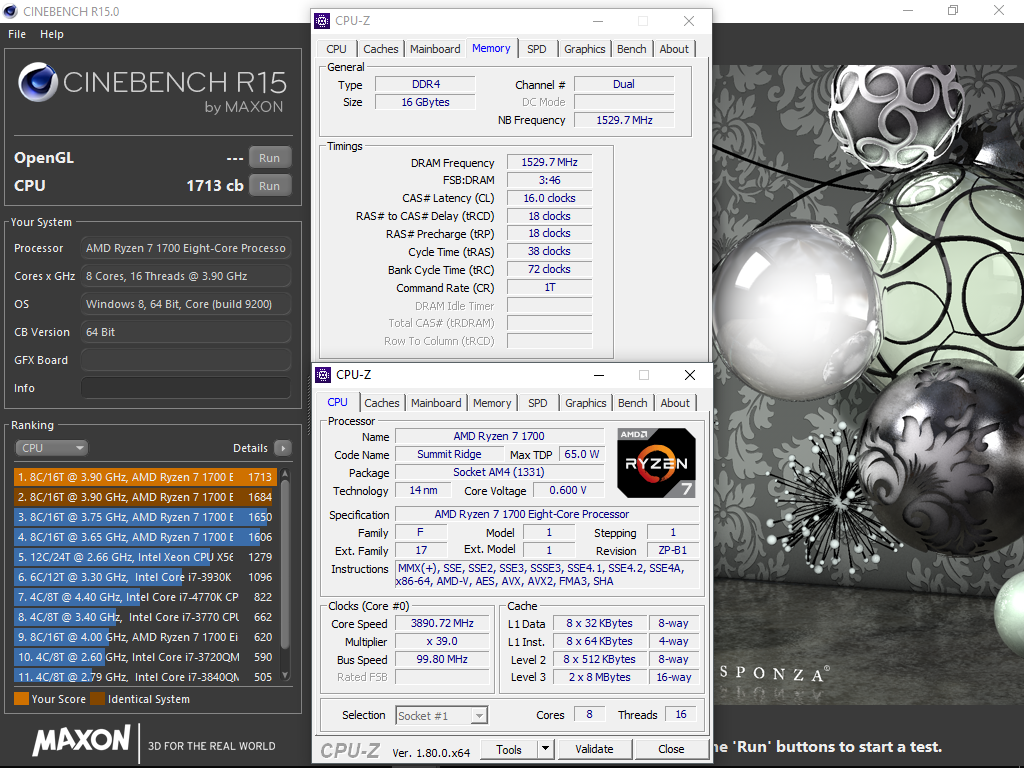Select ranking entry 1 with score 1713
This screenshot has width=1024, height=768.
145,477
